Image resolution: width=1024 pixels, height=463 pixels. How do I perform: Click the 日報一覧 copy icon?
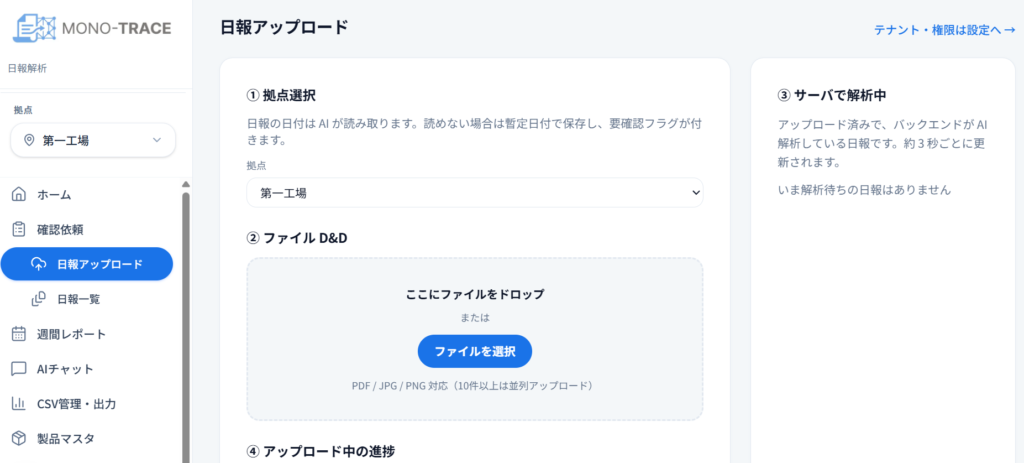pos(39,298)
